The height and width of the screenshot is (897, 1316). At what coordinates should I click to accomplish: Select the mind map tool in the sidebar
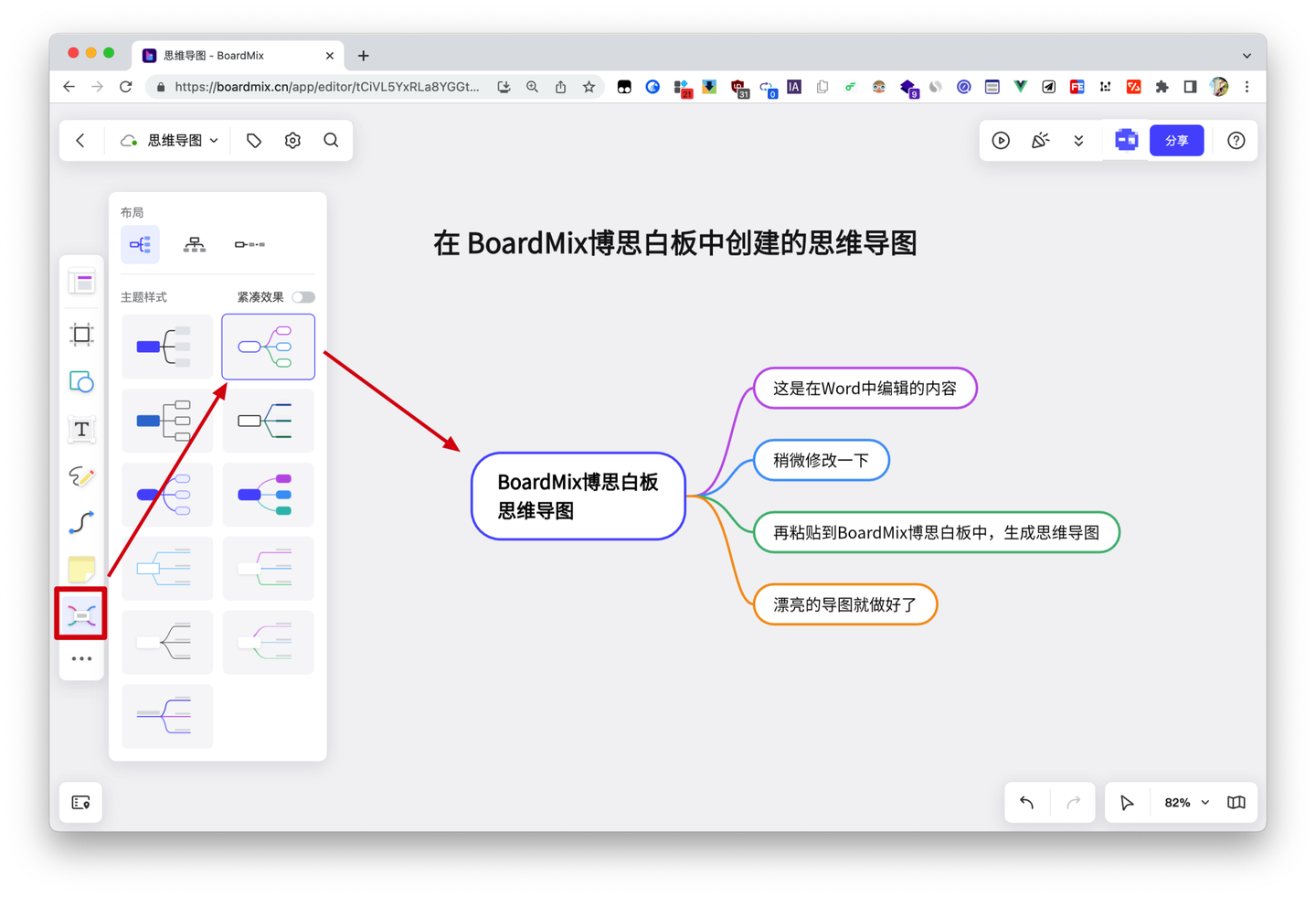[x=81, y=614]
